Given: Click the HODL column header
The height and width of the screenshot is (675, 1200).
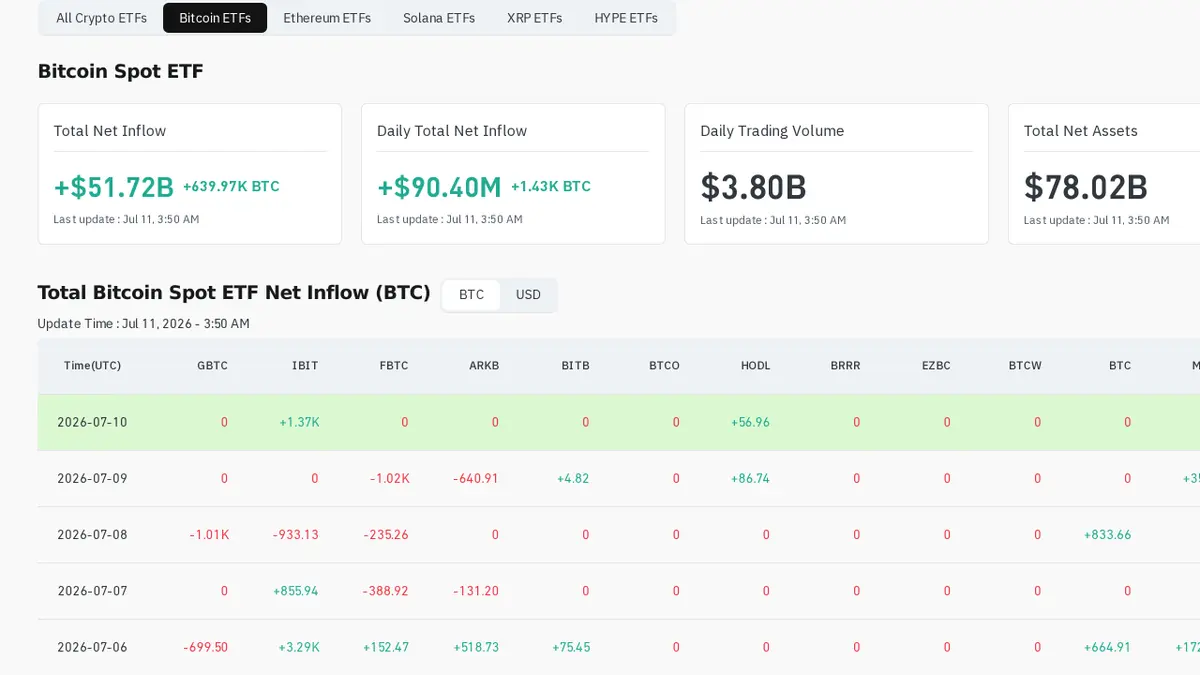Looking at the screenshot, I should point(756,366).
